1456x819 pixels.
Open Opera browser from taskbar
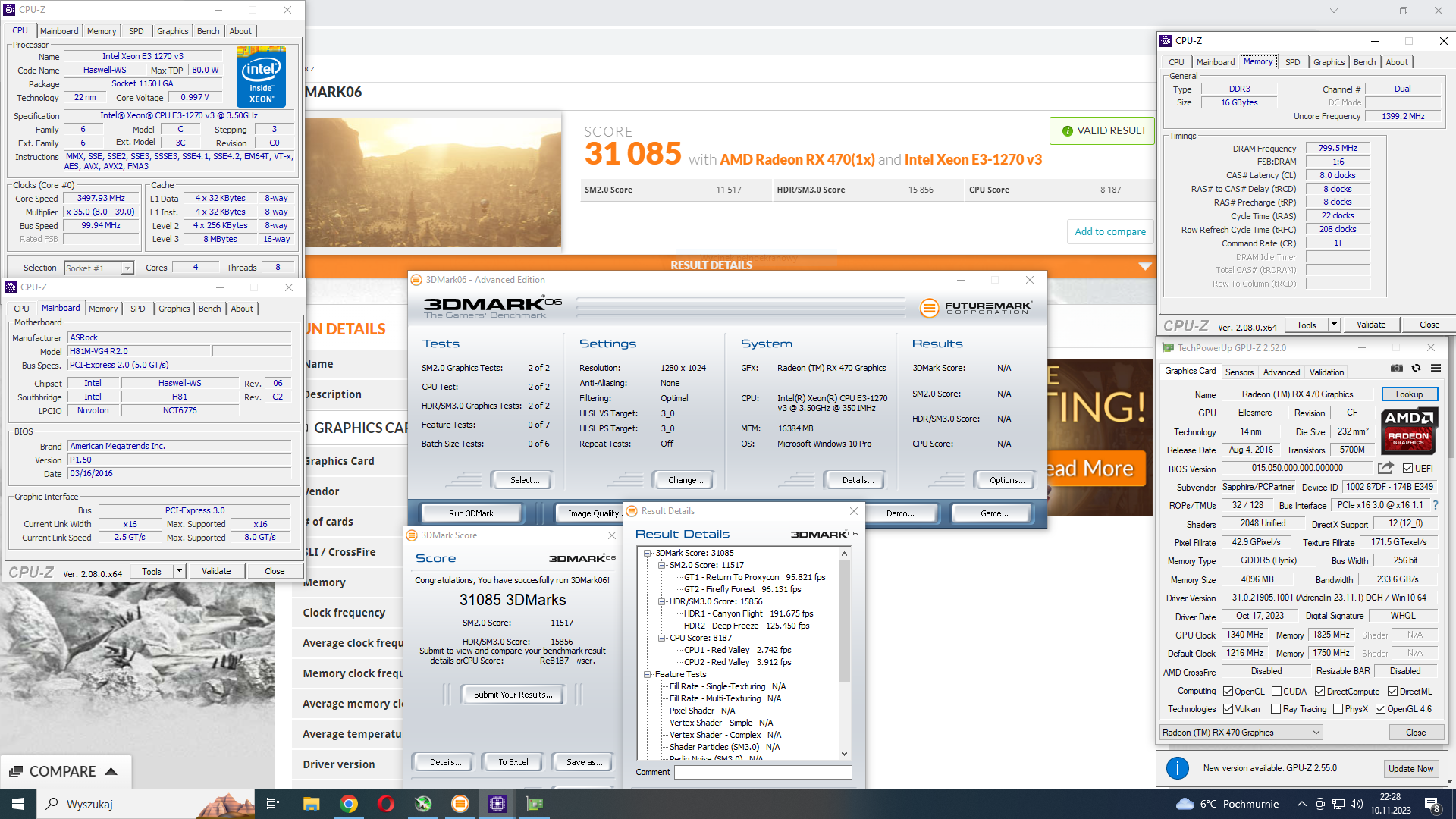pos(386,804)
